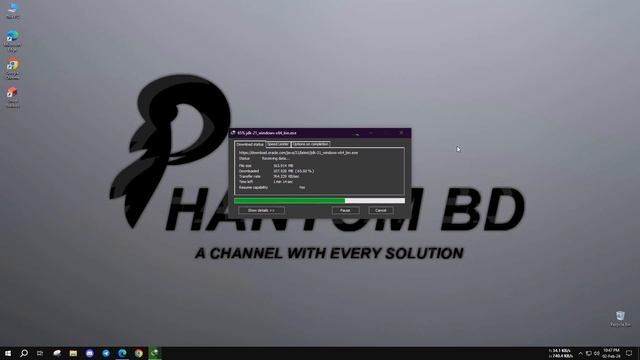Open taskbar search magnifier
640x360 pixels.
24,353
